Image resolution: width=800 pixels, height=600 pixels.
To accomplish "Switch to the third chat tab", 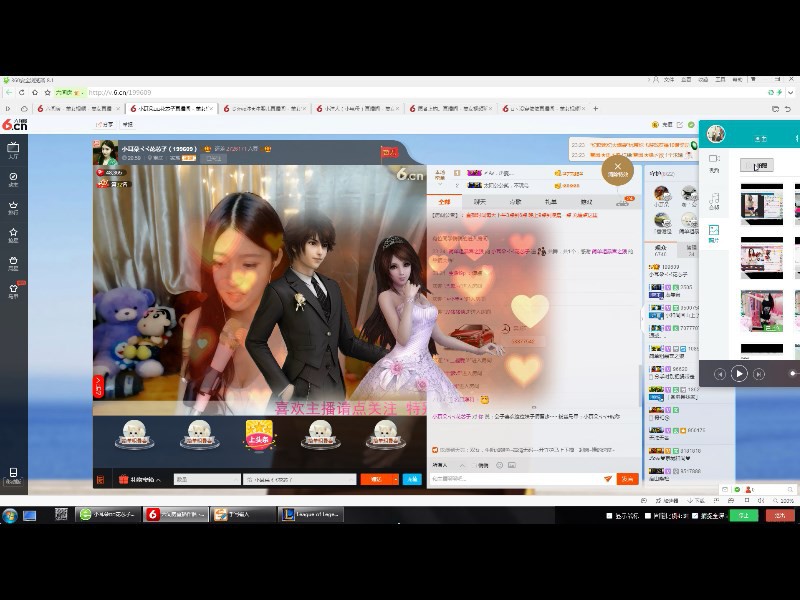I will [x=515, y=202].
